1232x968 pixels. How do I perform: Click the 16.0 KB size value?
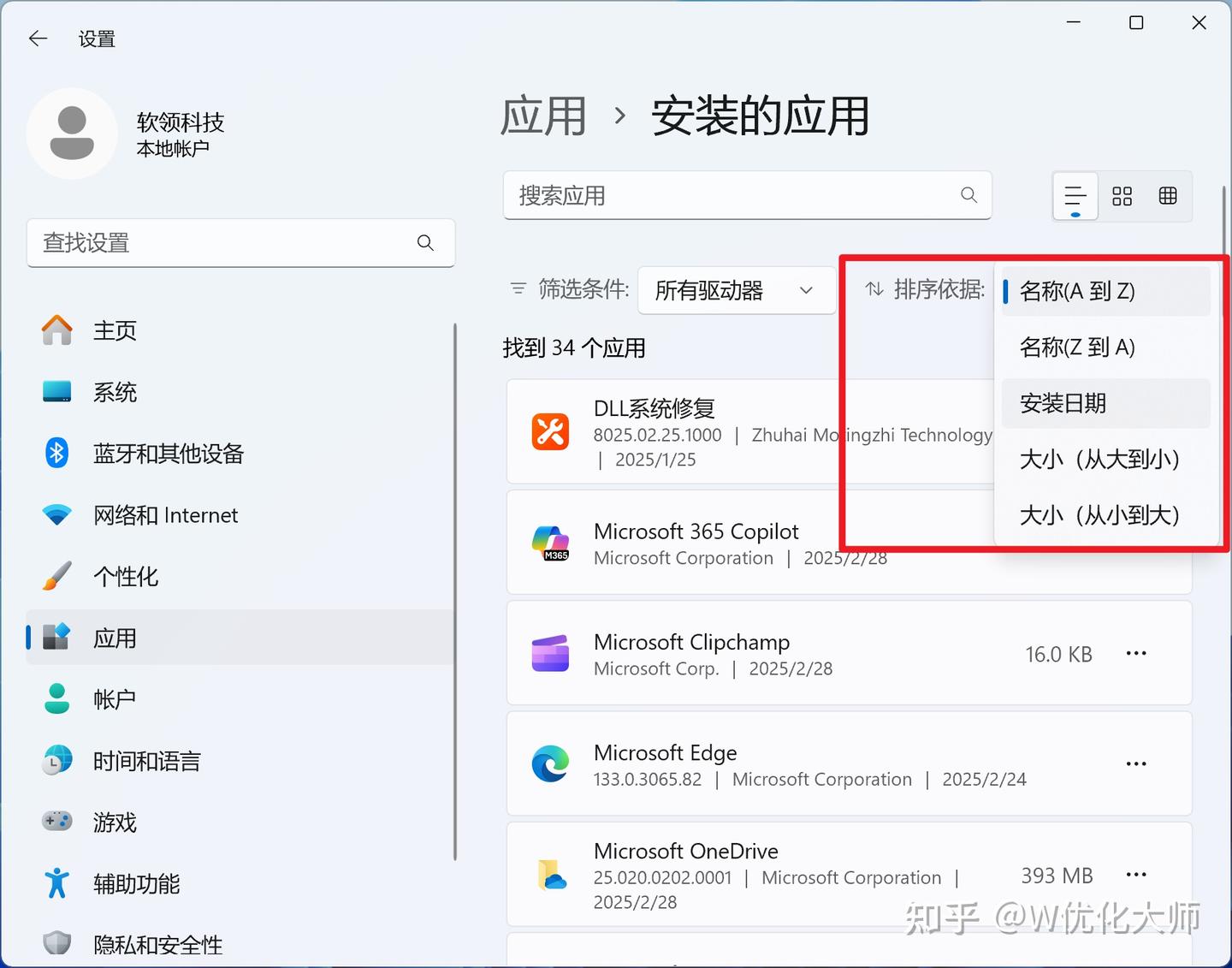coord(1059,654)
